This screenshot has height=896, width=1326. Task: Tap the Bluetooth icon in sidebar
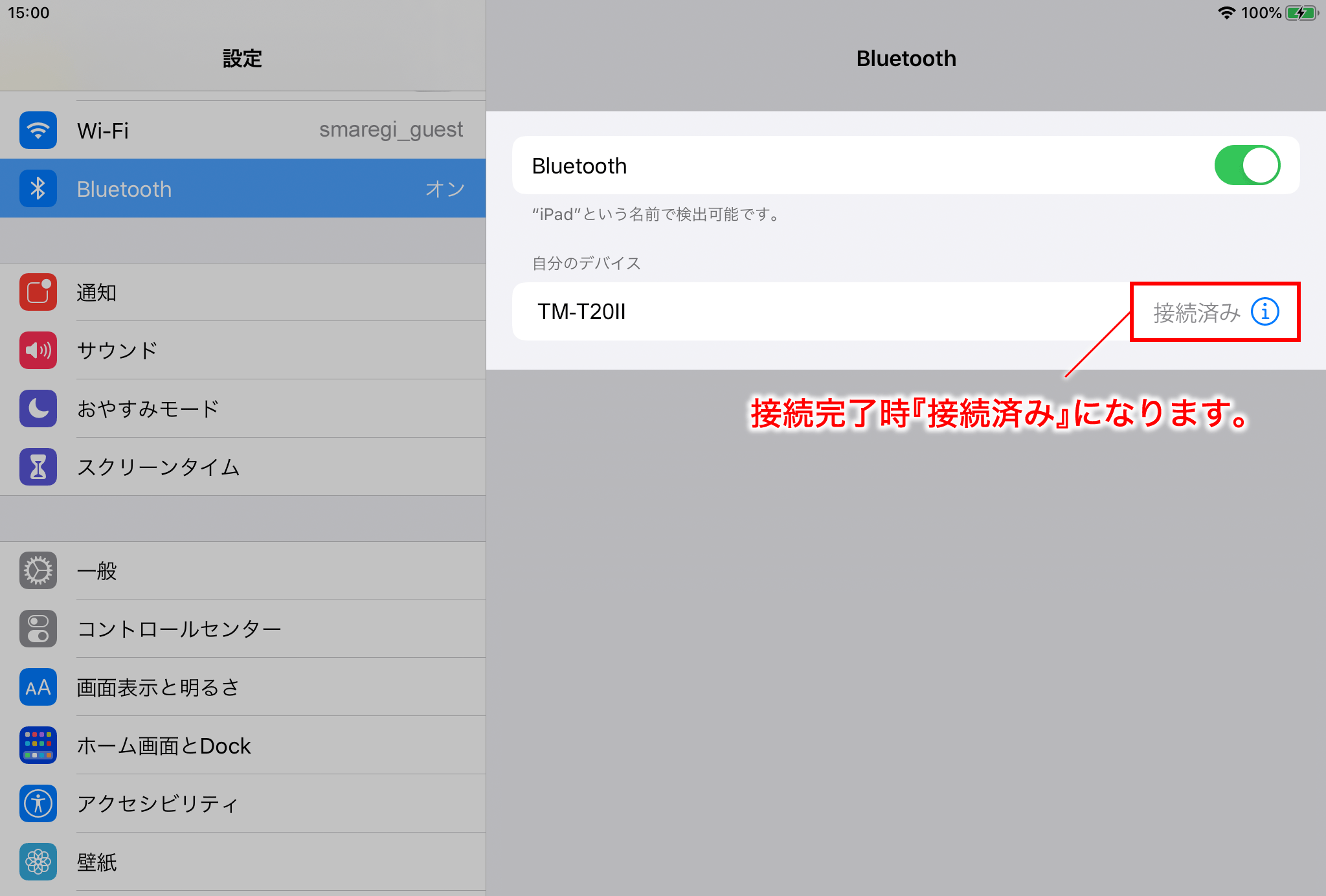click(38, 188)
